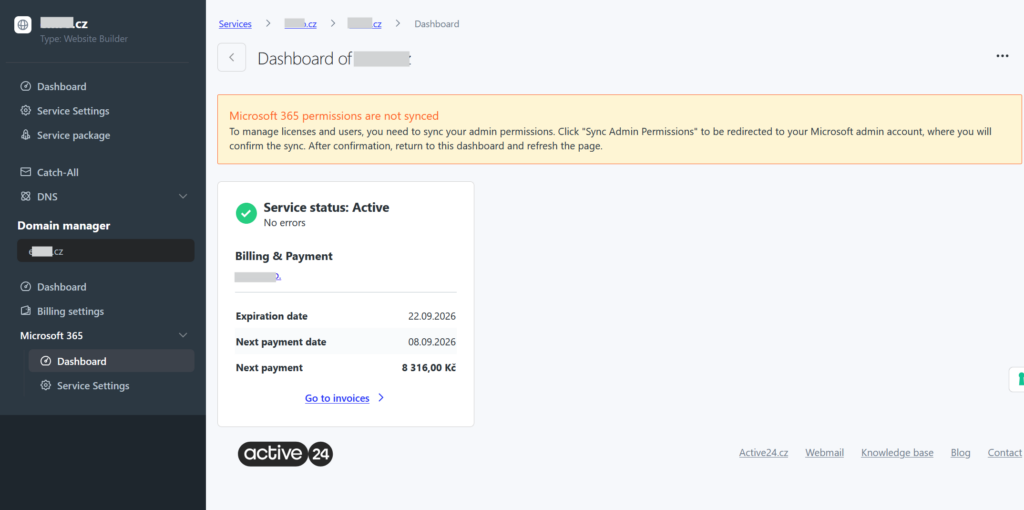Click the Active24 logo in footer
Image resolution: width=1024 pixels, height=510 pixels.
[285, 454]
